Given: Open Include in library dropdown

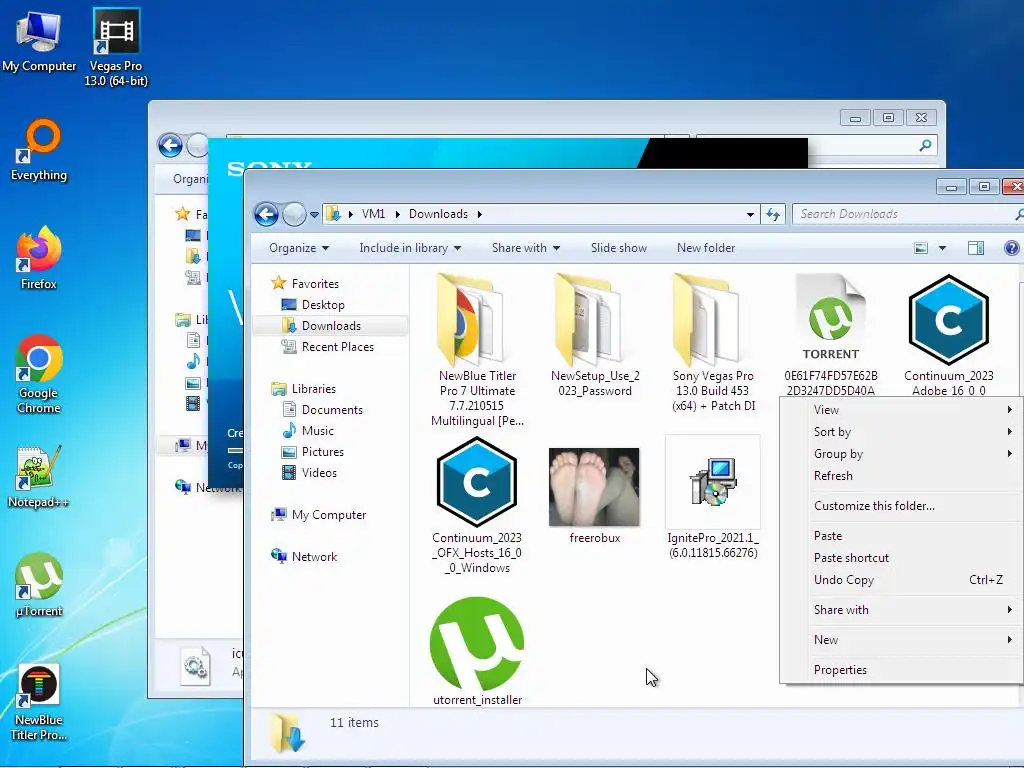Looking at the screenshot, I should (x=410, y=248).
